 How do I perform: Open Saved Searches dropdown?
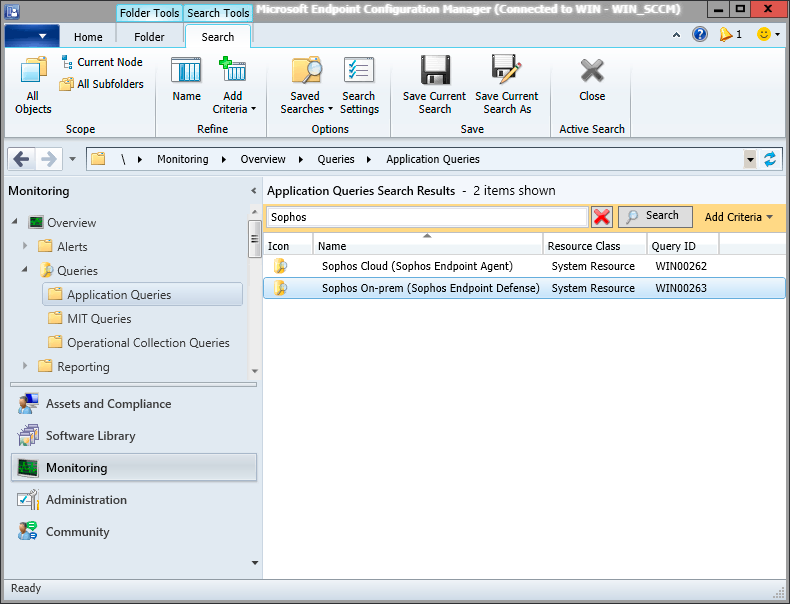[306, 85]
